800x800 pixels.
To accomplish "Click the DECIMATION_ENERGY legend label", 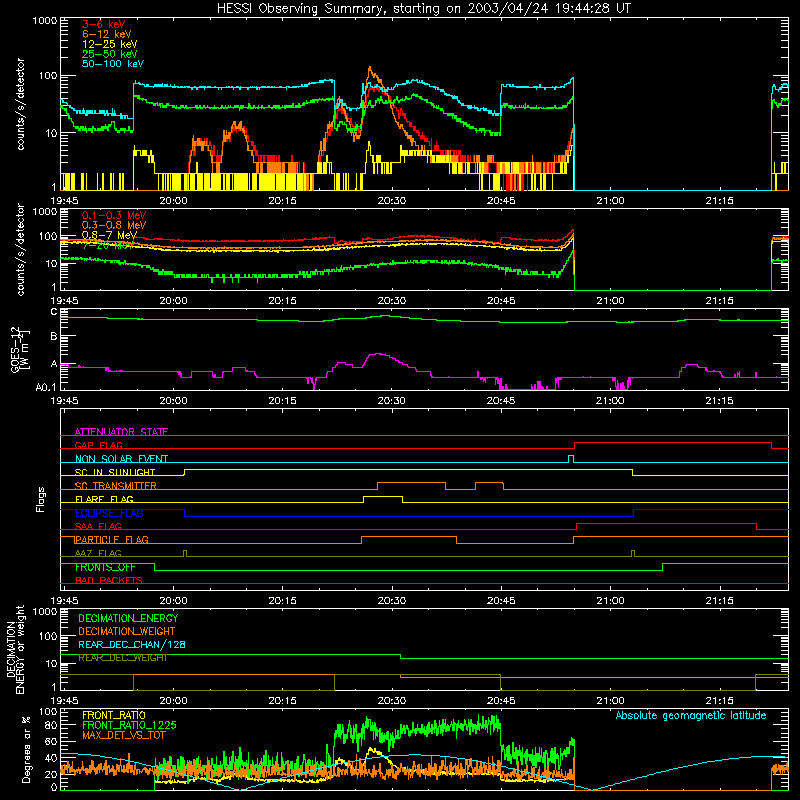I will tap(128, 618).
